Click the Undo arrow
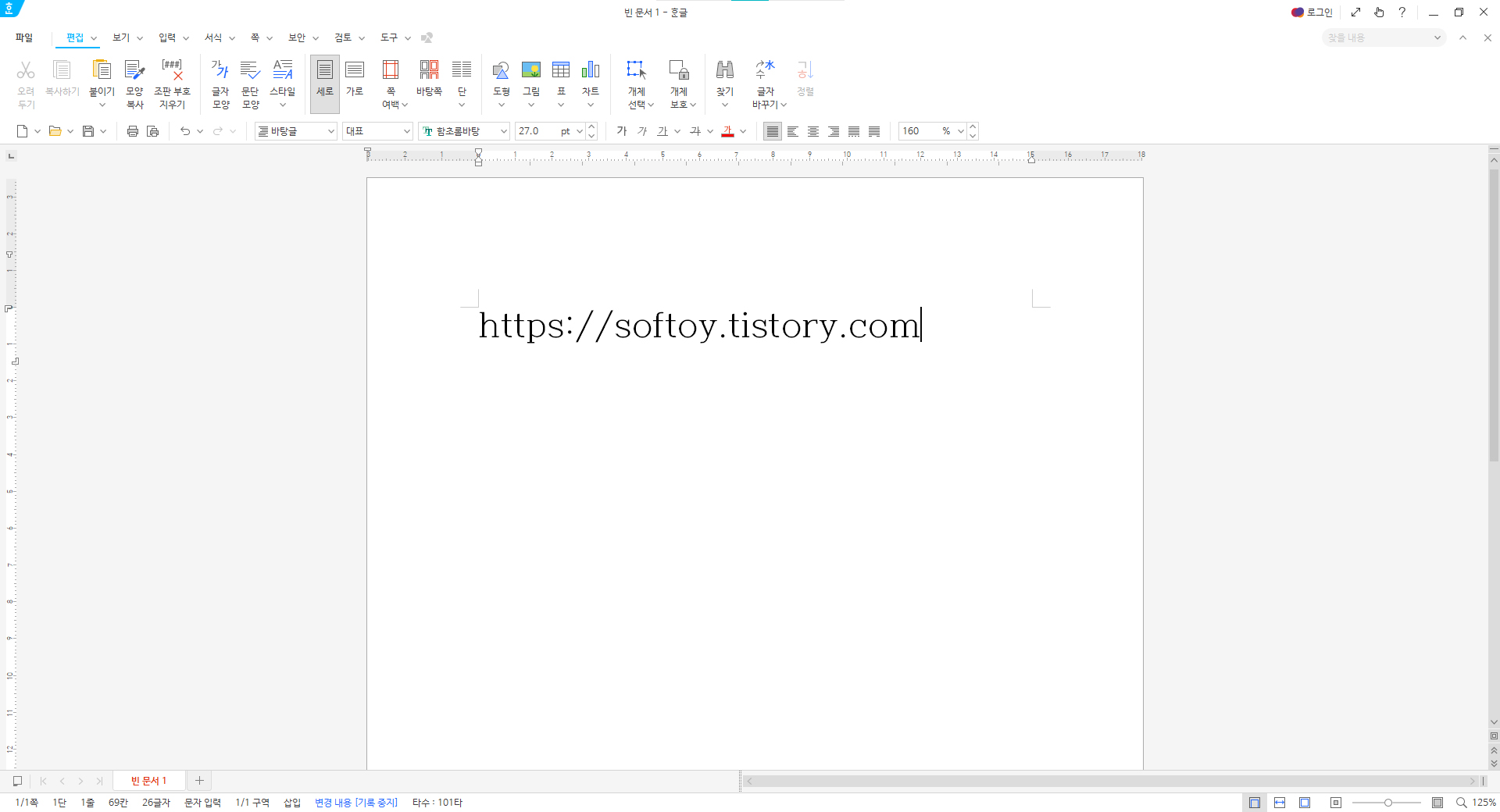 (x=185, y=131)
